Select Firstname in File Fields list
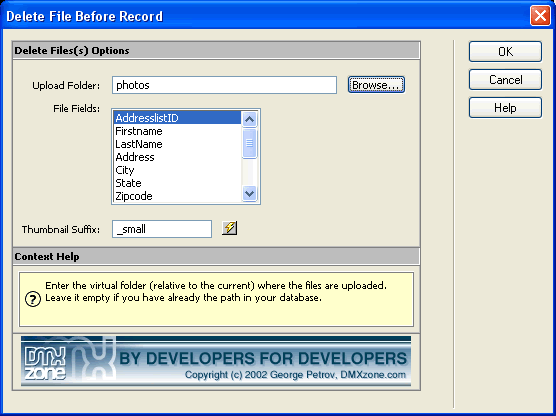The image size is (556, 416). [177, 131]
